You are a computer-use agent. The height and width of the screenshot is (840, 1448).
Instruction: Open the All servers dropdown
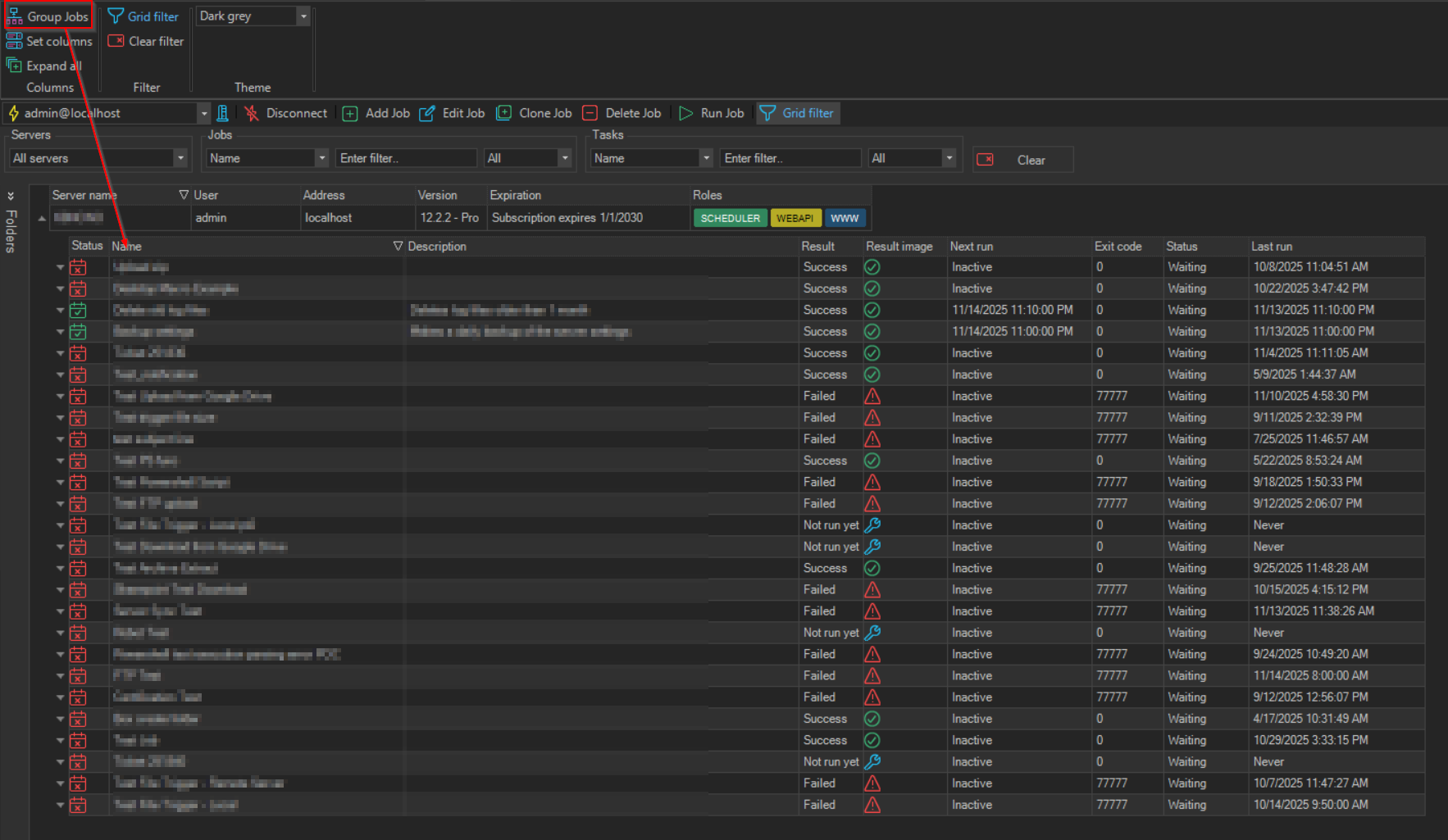pyautogui.click(x=180, y=158)
